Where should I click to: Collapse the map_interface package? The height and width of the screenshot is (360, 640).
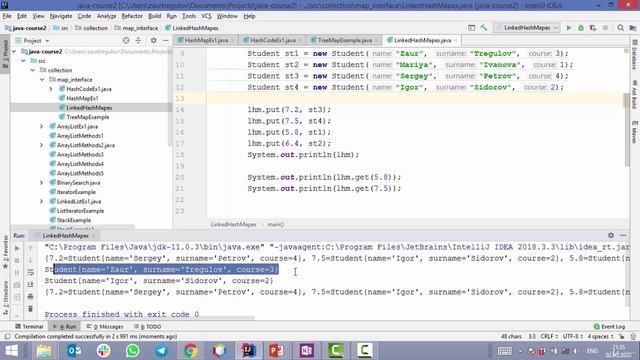pos(42,80)
